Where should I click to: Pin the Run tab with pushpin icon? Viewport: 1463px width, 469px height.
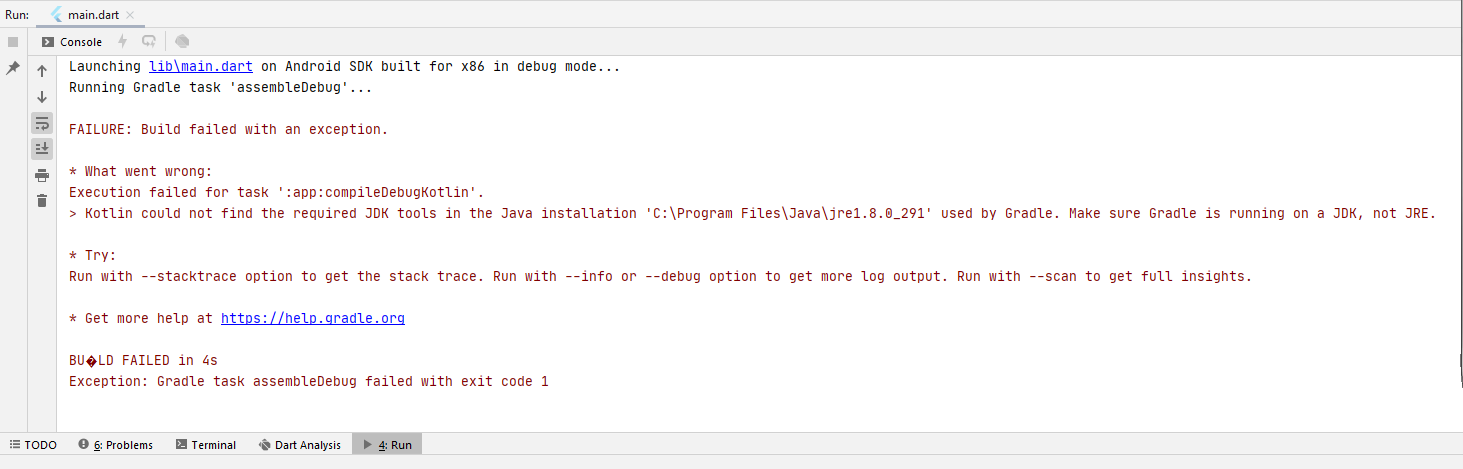pyautogui.click(x=13, y=68)
